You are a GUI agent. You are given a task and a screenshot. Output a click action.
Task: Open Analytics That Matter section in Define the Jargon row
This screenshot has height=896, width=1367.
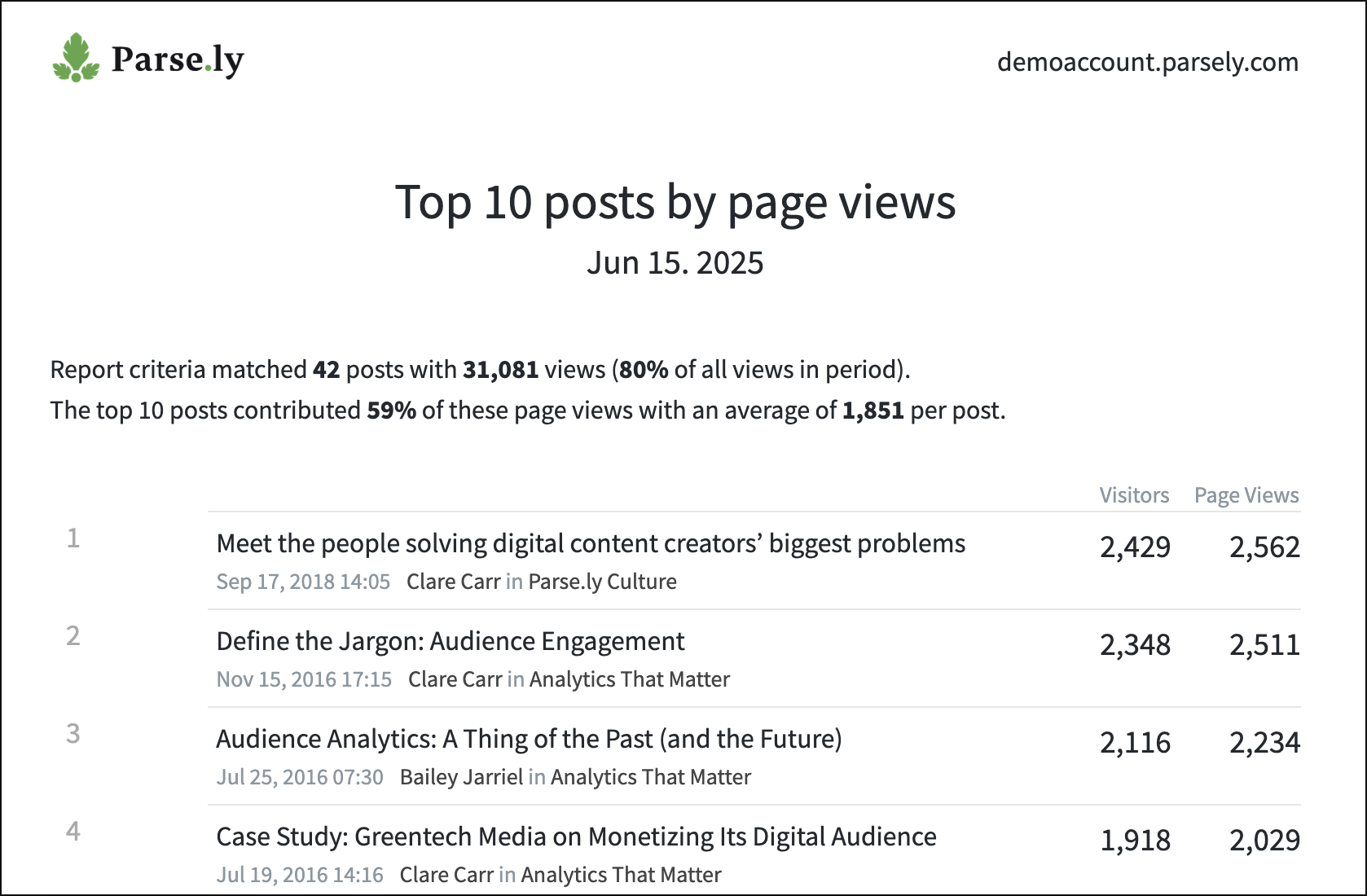click(x=630, y=679)
